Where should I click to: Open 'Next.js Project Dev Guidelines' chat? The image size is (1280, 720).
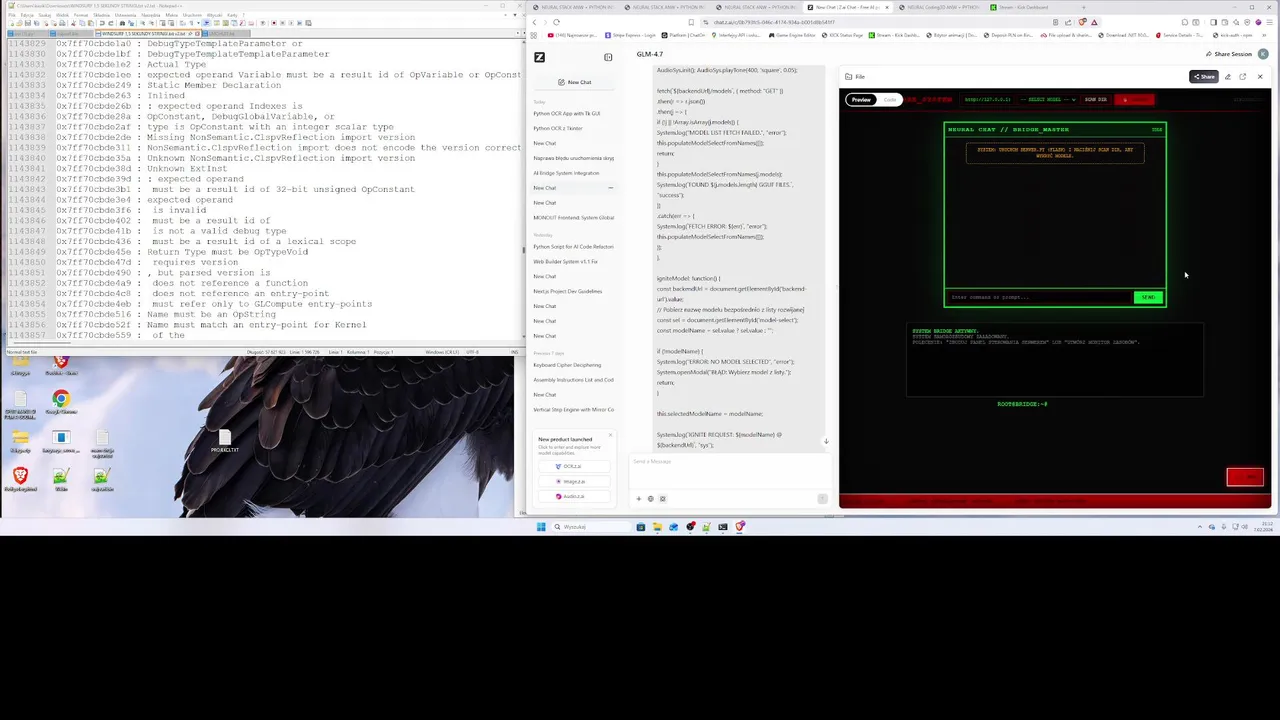click(568, 291)
